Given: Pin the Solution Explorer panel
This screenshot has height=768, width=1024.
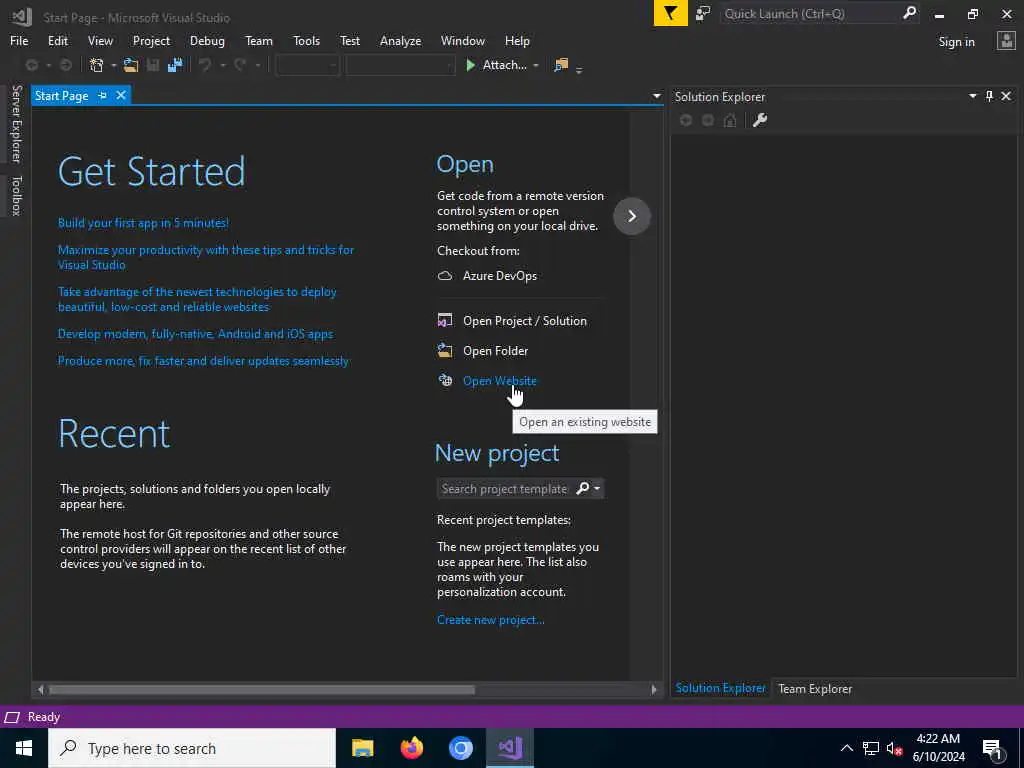Looking at the screenshot, I should 989,96.
